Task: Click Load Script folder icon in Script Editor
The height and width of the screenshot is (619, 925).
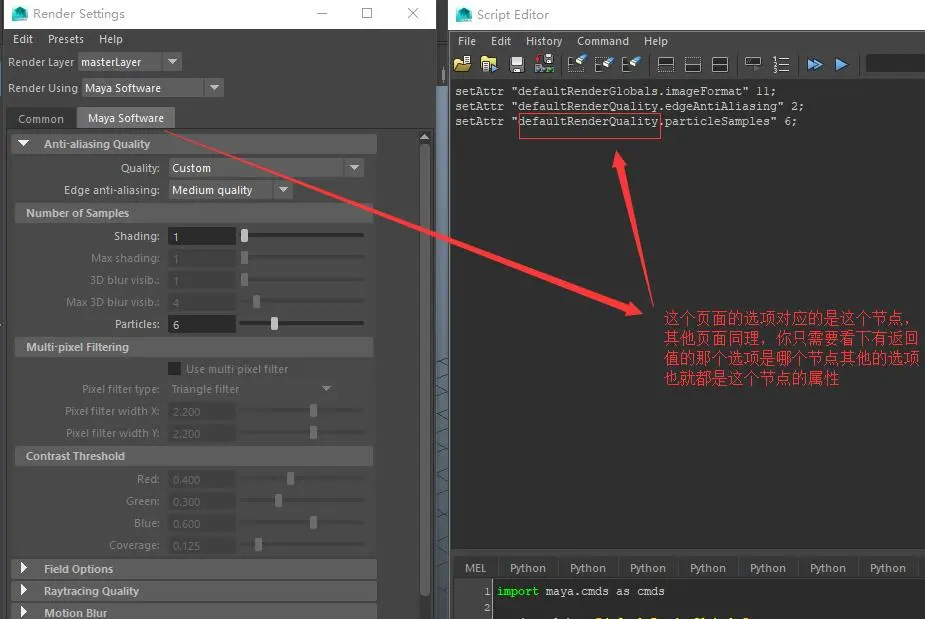Action: pos(462,64)
